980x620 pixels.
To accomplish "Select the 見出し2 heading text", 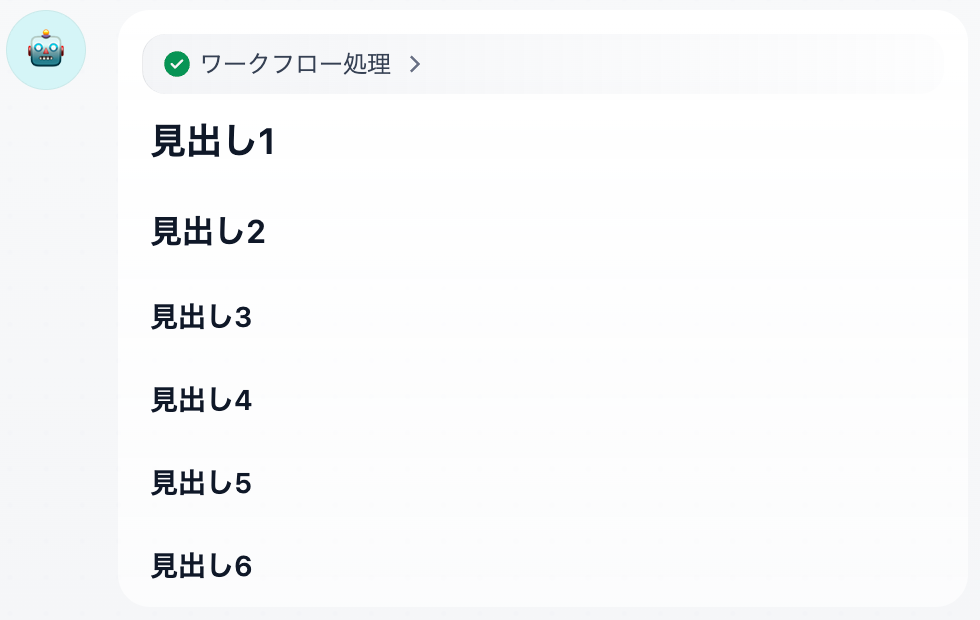I will [x=207, y=232].
